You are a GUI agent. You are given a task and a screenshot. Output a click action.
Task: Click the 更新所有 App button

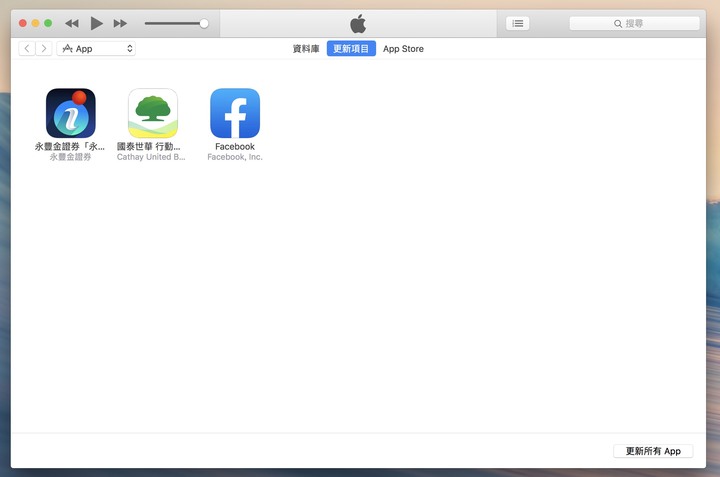[653, 451]
